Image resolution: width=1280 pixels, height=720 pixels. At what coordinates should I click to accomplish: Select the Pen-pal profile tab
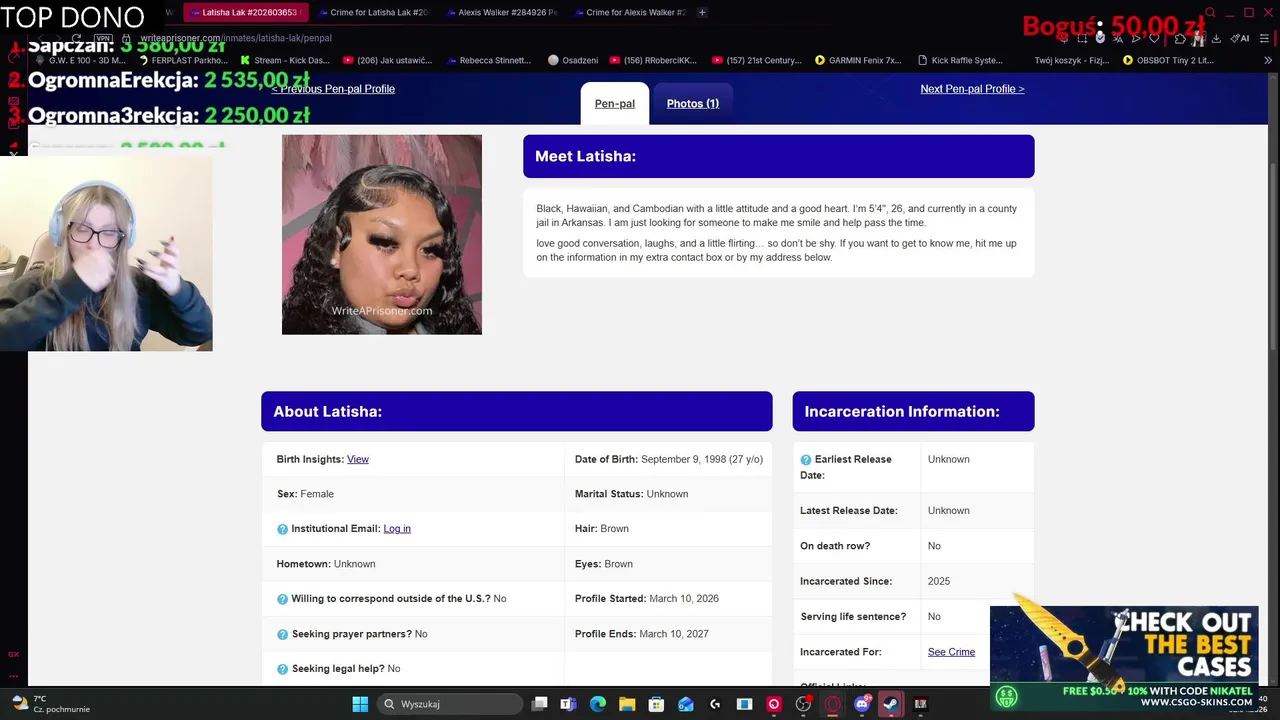614,104
